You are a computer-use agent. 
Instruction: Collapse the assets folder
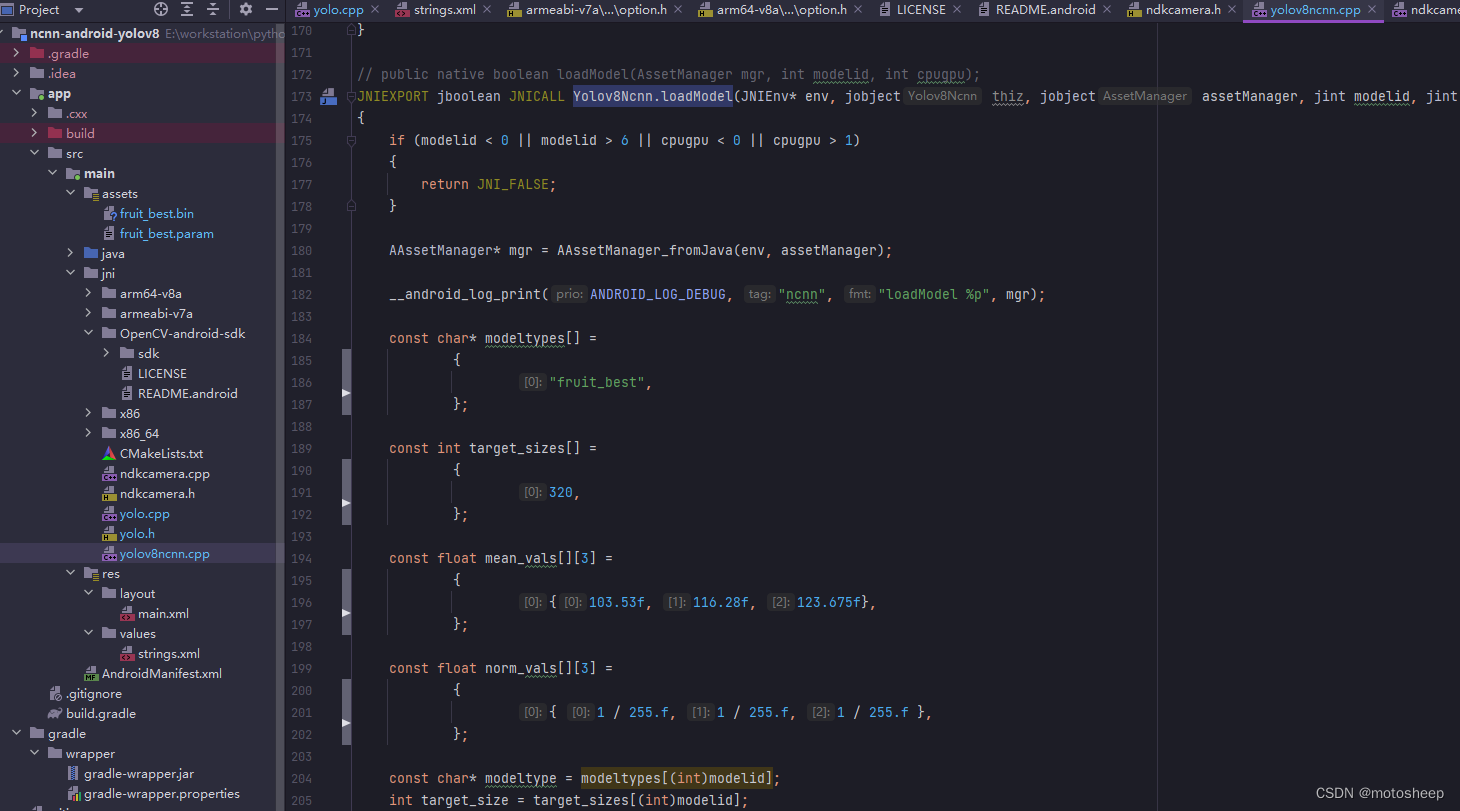71,193
